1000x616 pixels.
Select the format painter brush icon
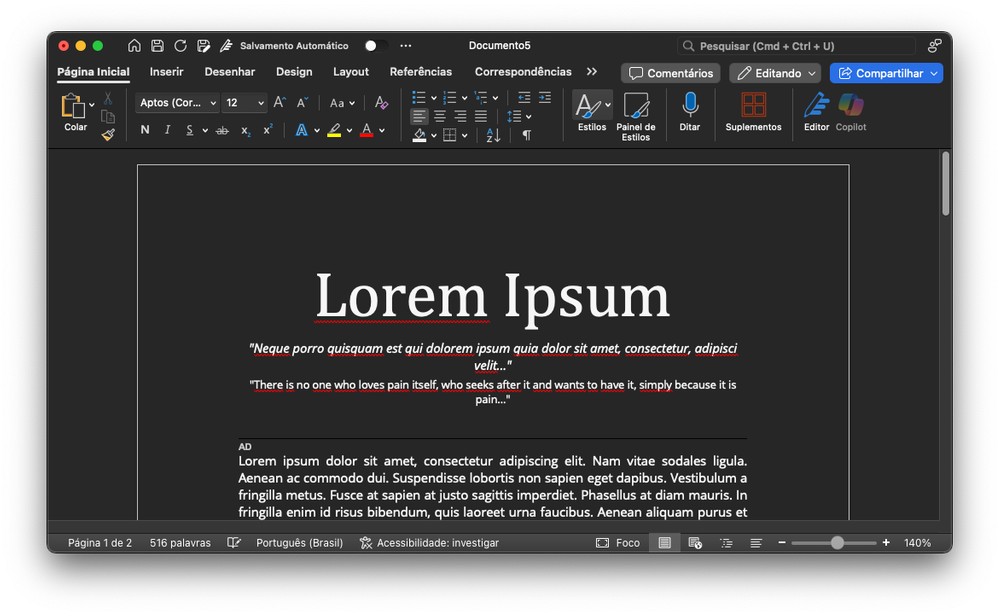click(108, 134)
